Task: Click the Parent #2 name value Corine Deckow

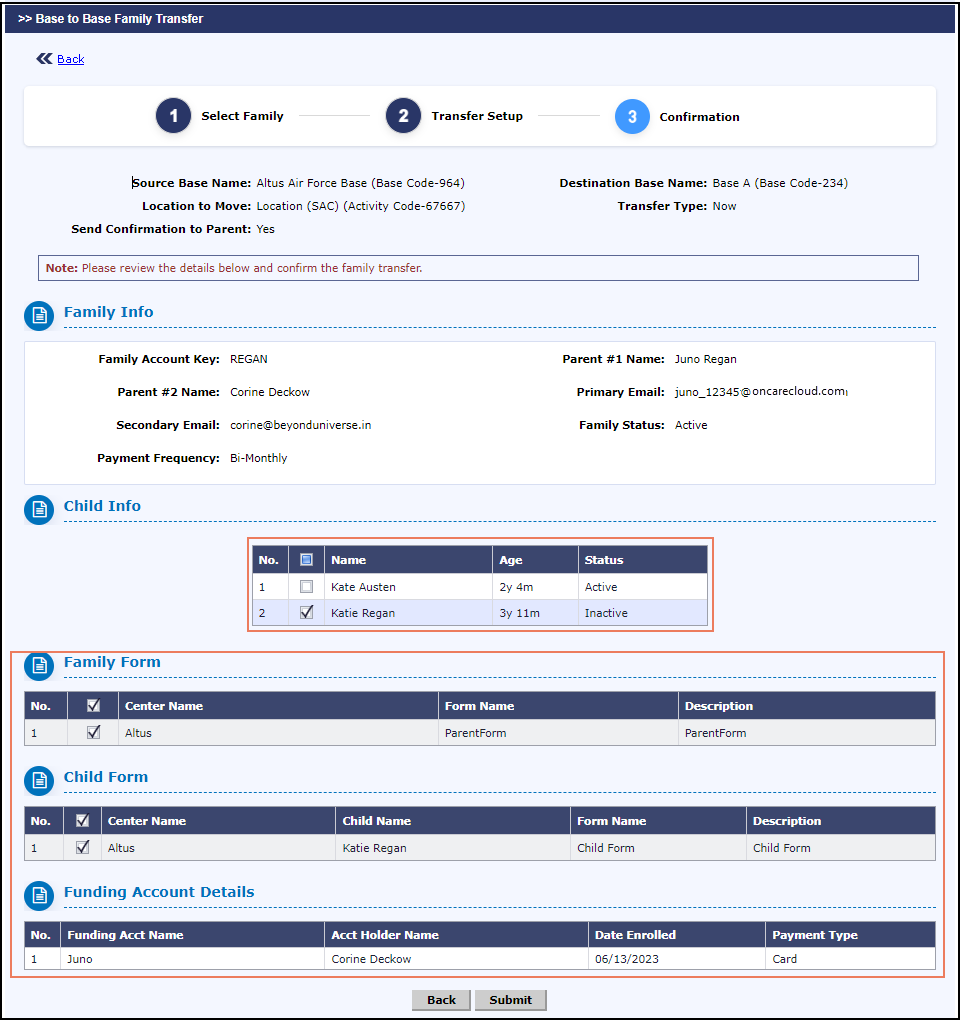Action: tap(270, 392)
